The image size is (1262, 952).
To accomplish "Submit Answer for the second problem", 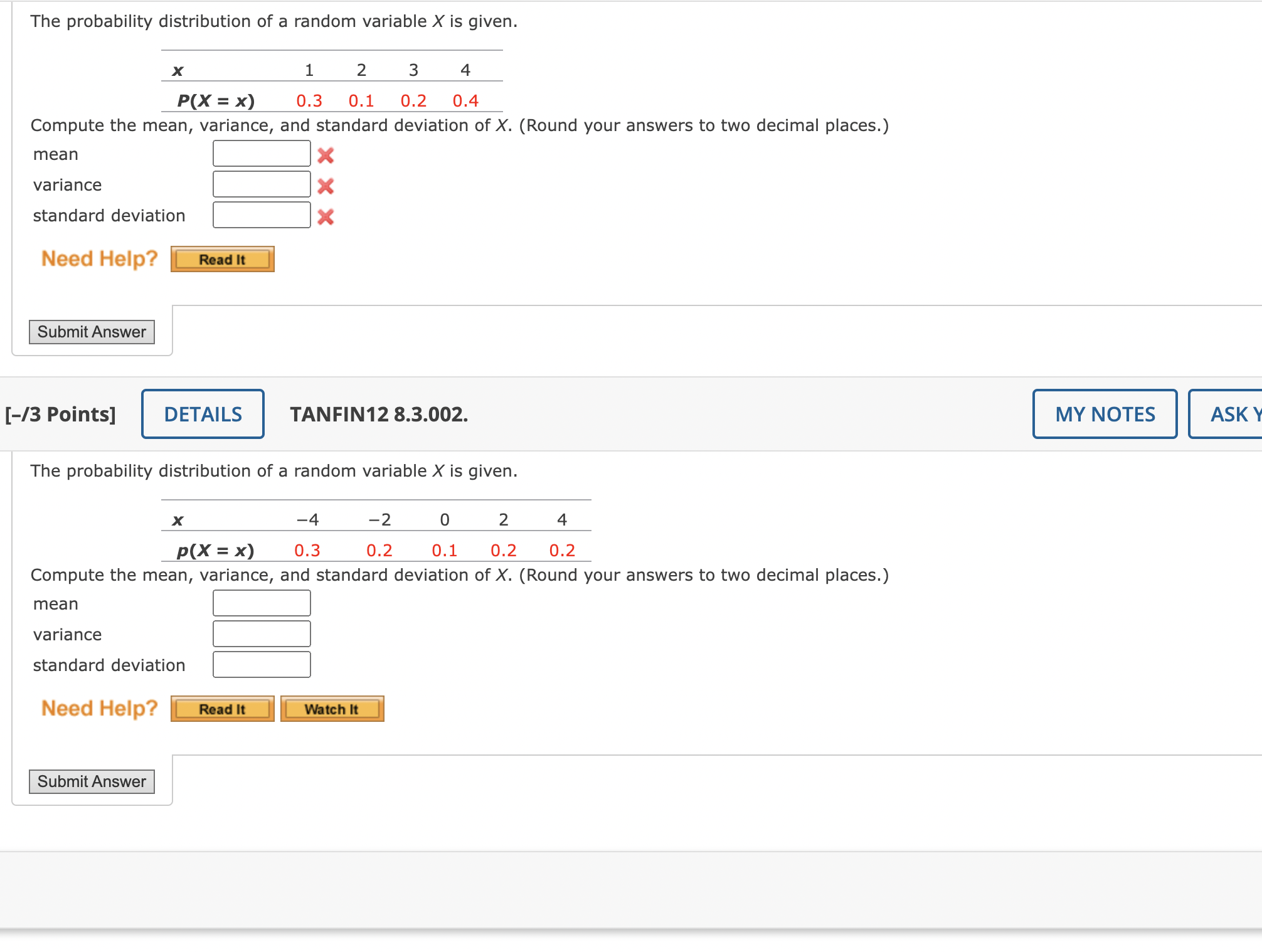I will [92, 781].
